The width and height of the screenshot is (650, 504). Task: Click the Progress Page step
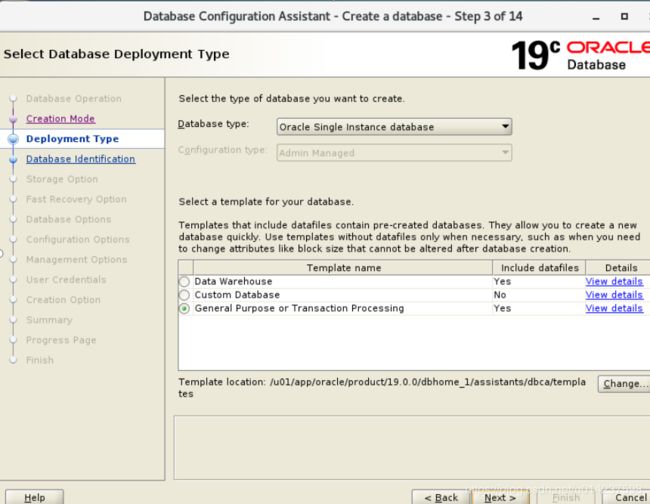pyautogui.click(x=61, y=340)
